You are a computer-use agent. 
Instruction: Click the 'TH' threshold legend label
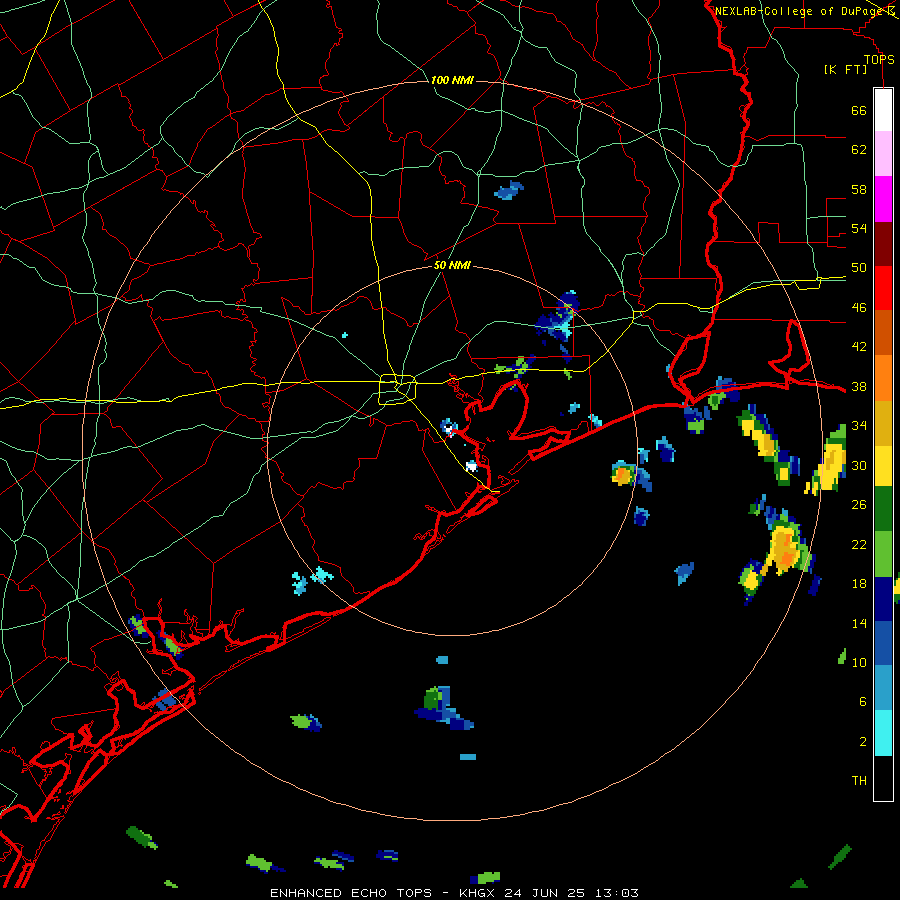point(859,781)
